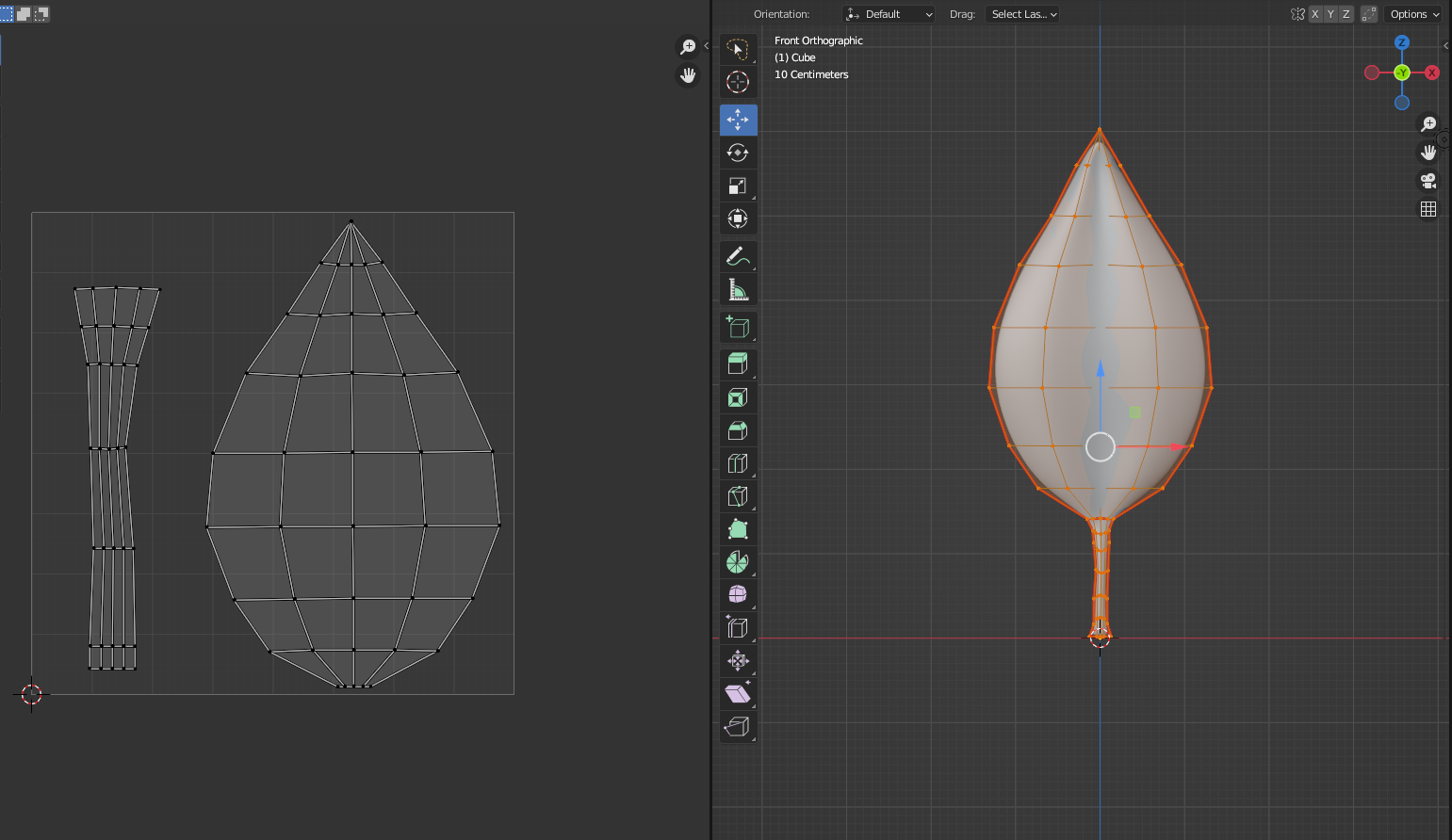Select the Lasso Select tool in toolbar

coord(738,49)
